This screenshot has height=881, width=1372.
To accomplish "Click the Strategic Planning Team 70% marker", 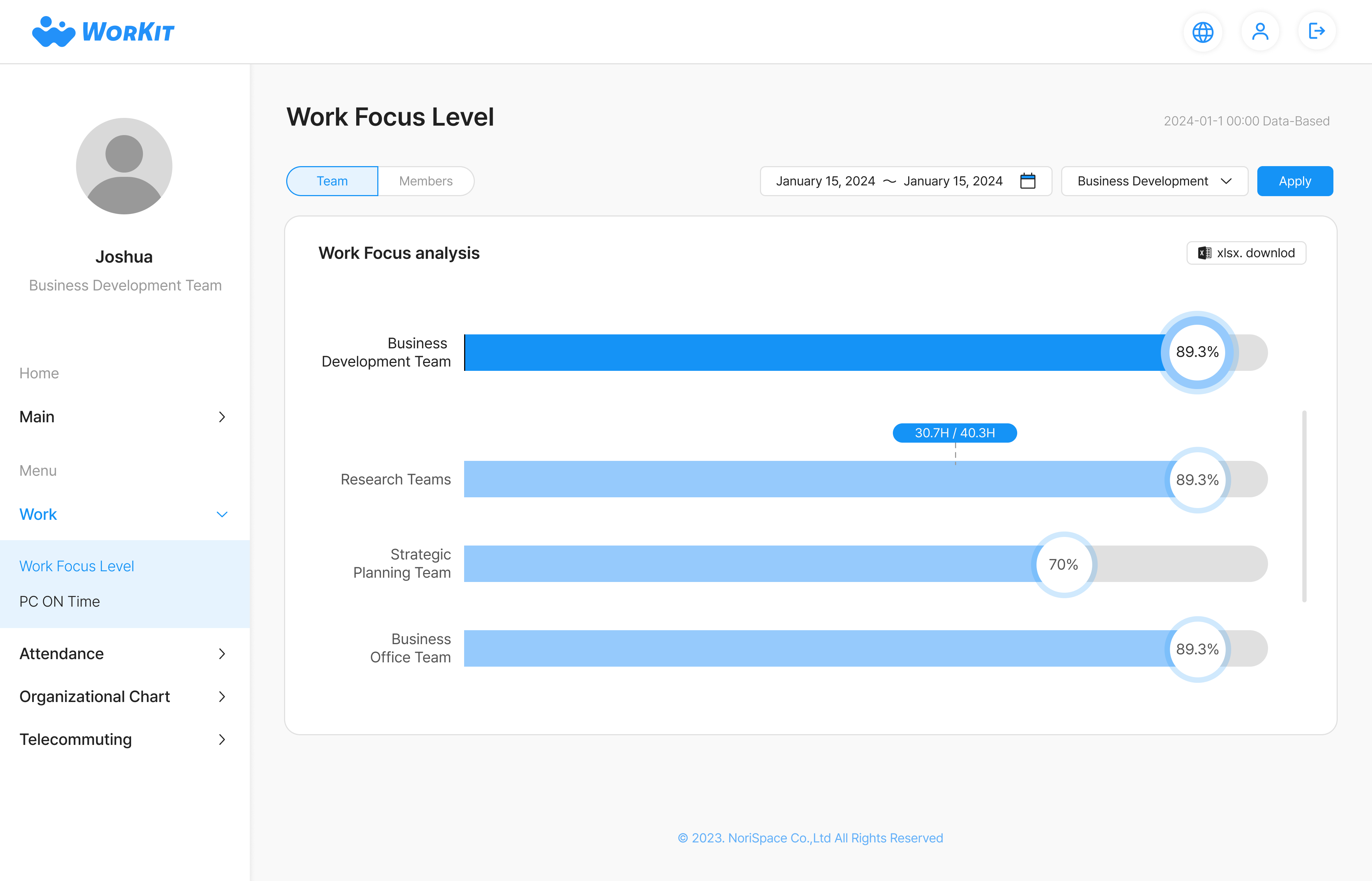I will (1064, 564).
